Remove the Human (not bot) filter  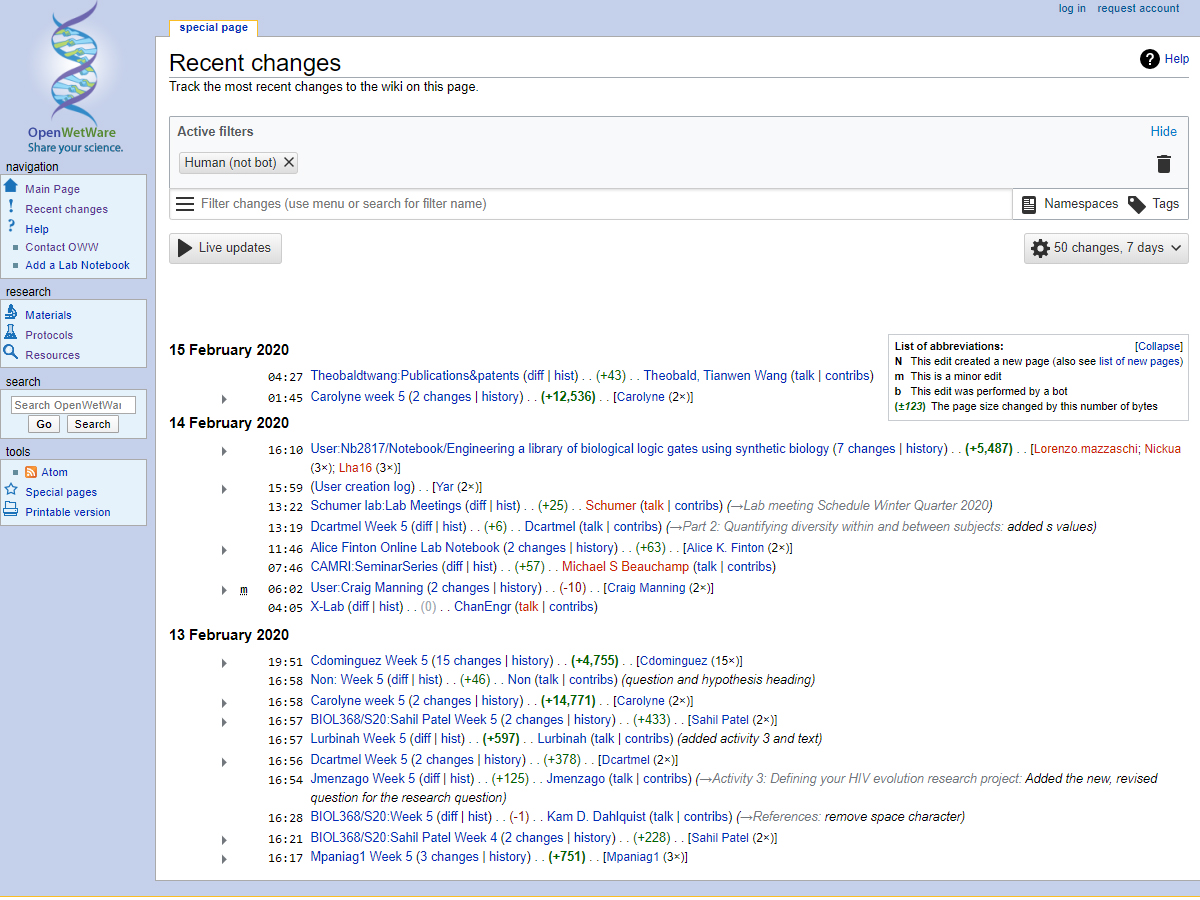pos(289,163)
